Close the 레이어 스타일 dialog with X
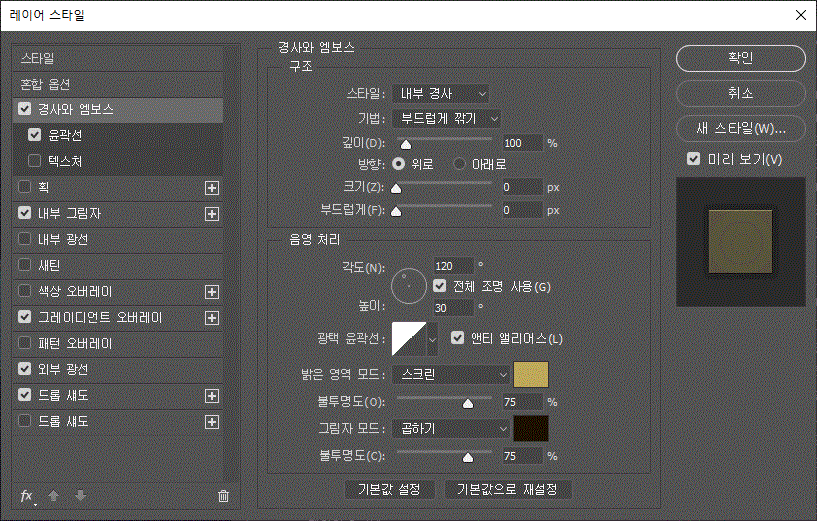Viewport: 817px width, 521px height. [x=801, y=15]
